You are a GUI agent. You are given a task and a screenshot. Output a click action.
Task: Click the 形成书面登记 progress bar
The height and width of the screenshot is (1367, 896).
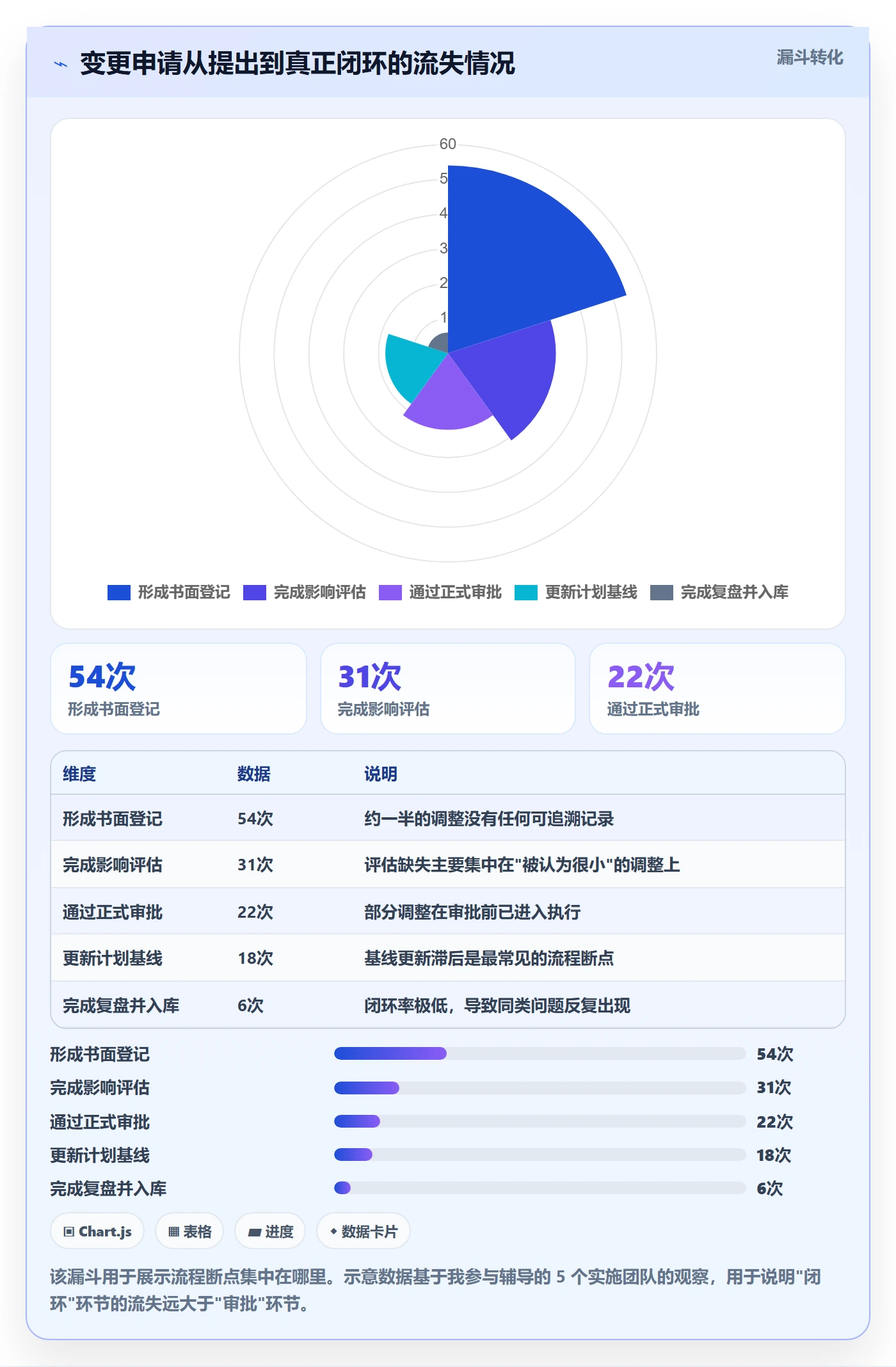tap(540, 1053)
